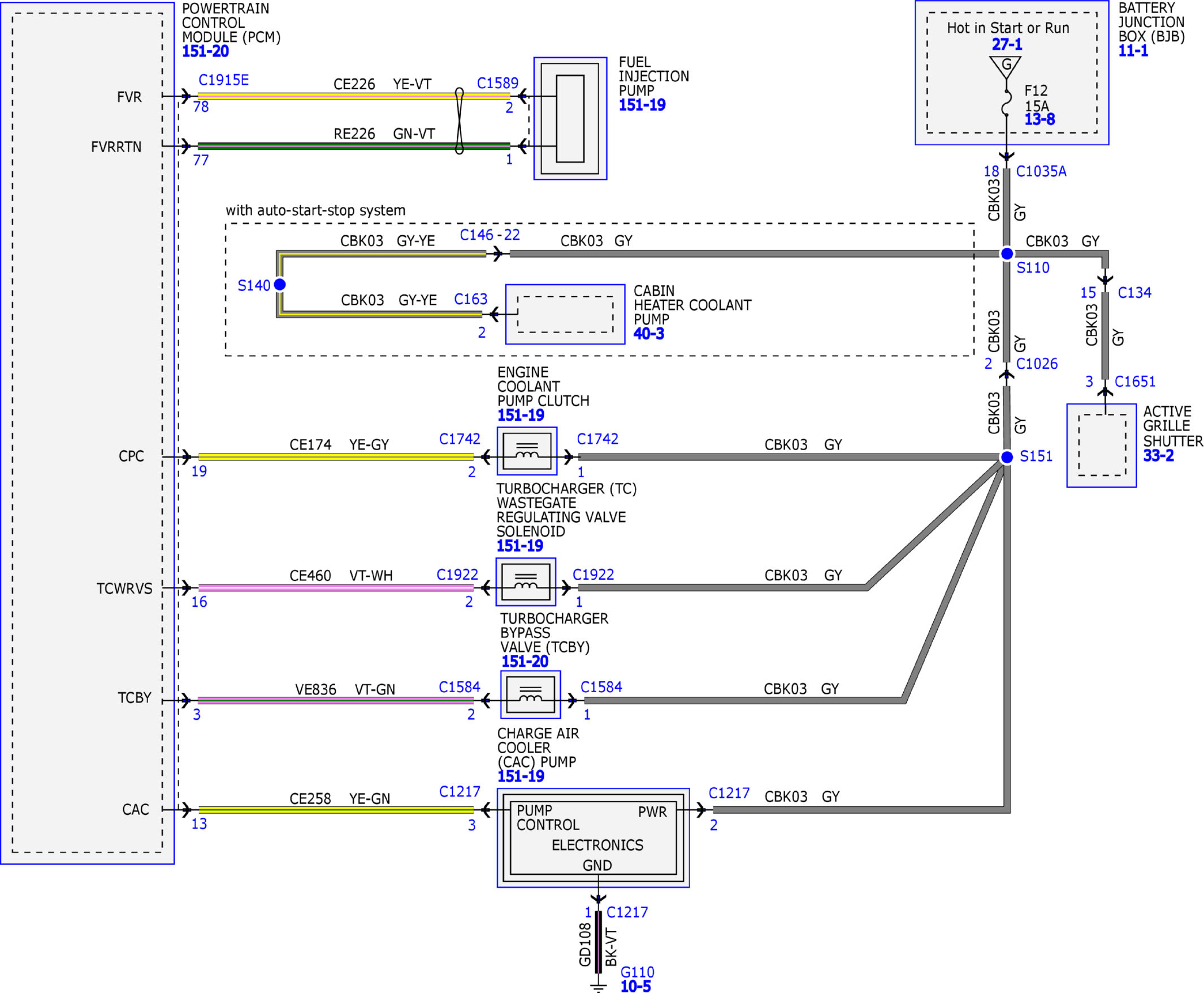Select right C1922 connector label
The height and width of the screenshot is (993, 1204).
594,575
